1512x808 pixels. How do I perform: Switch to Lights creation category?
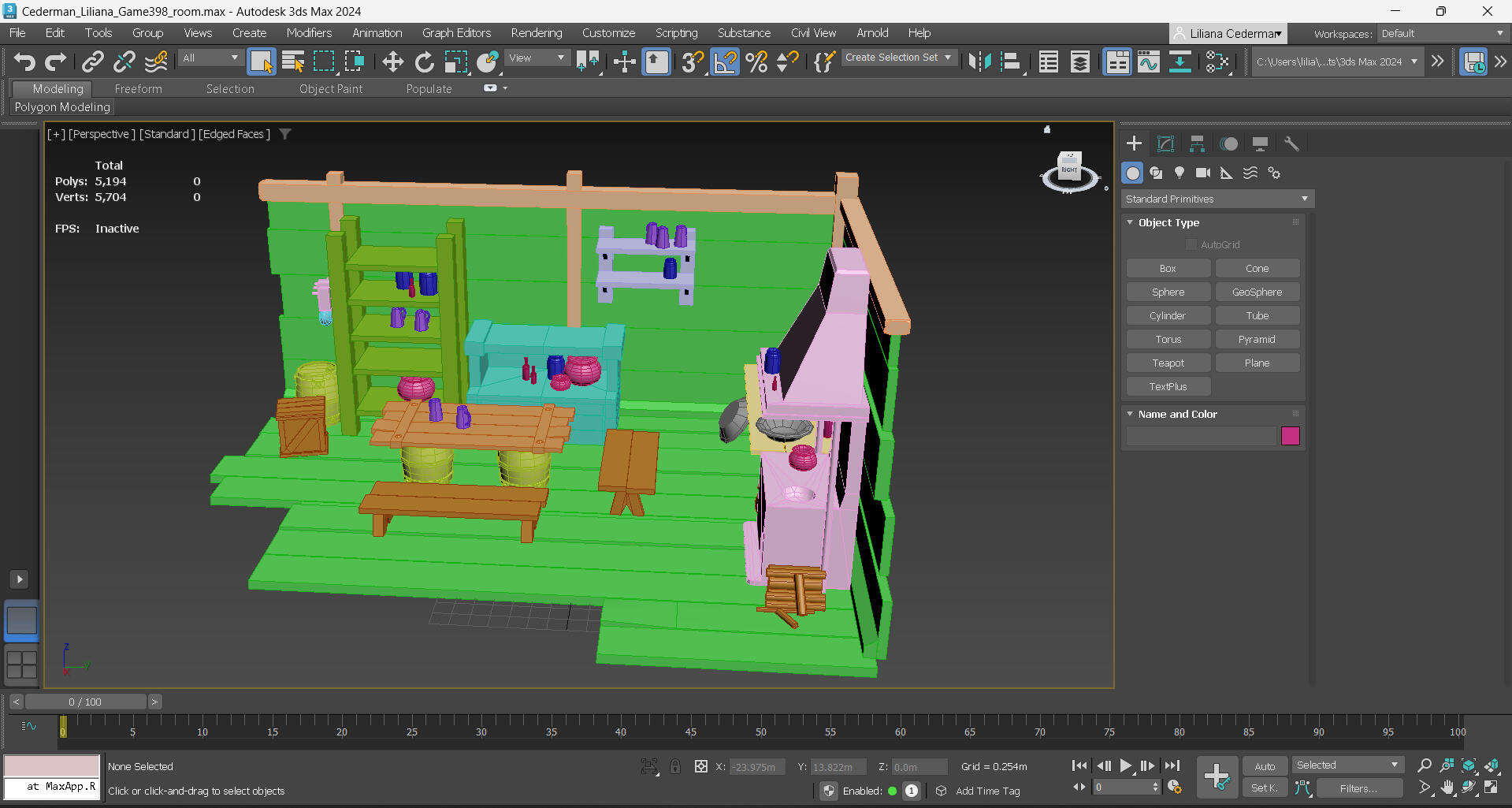click(x=1180, y=173)
